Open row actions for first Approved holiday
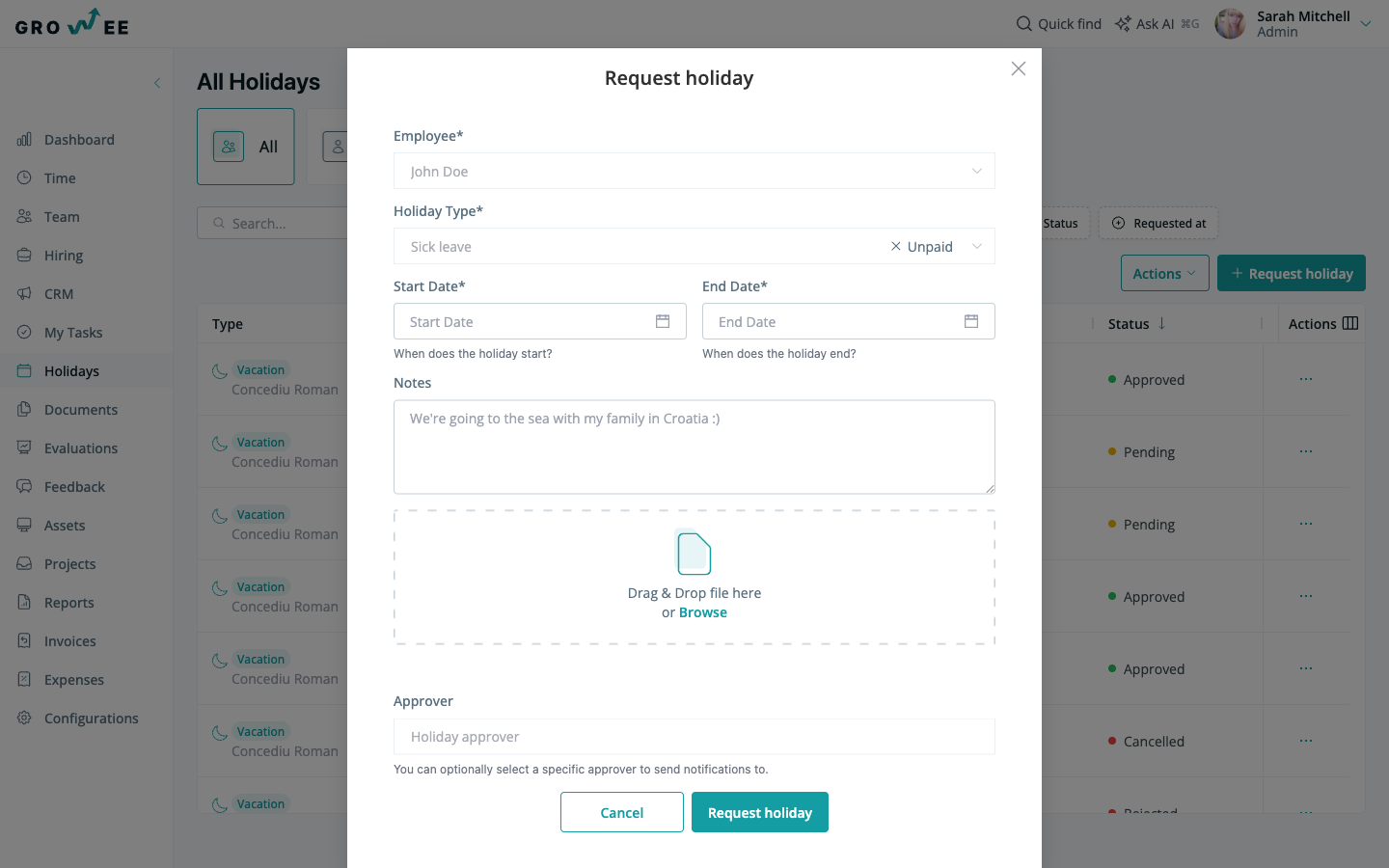 (x=1306, y=379)
